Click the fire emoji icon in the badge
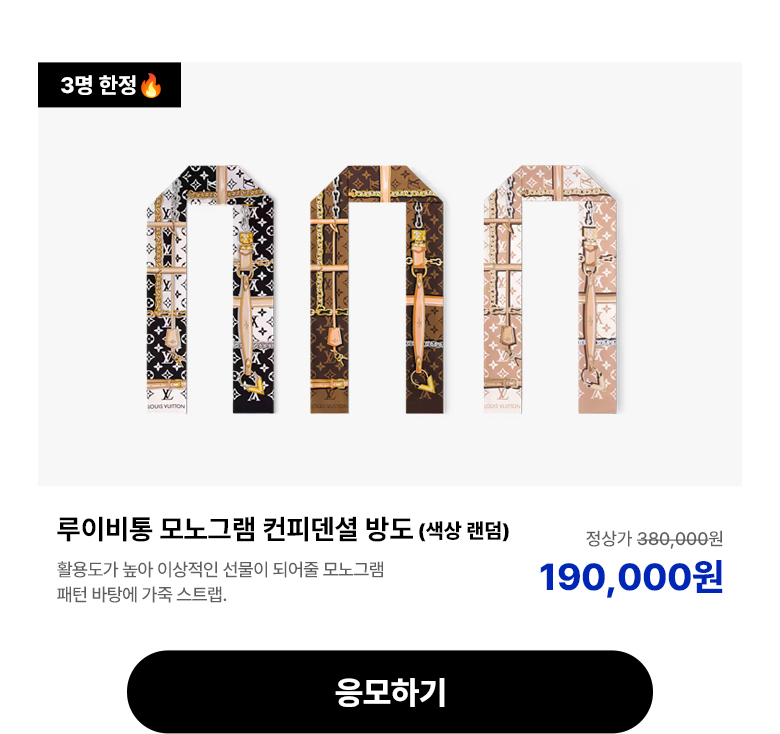The image size is (780, 734). pos(151,85)
